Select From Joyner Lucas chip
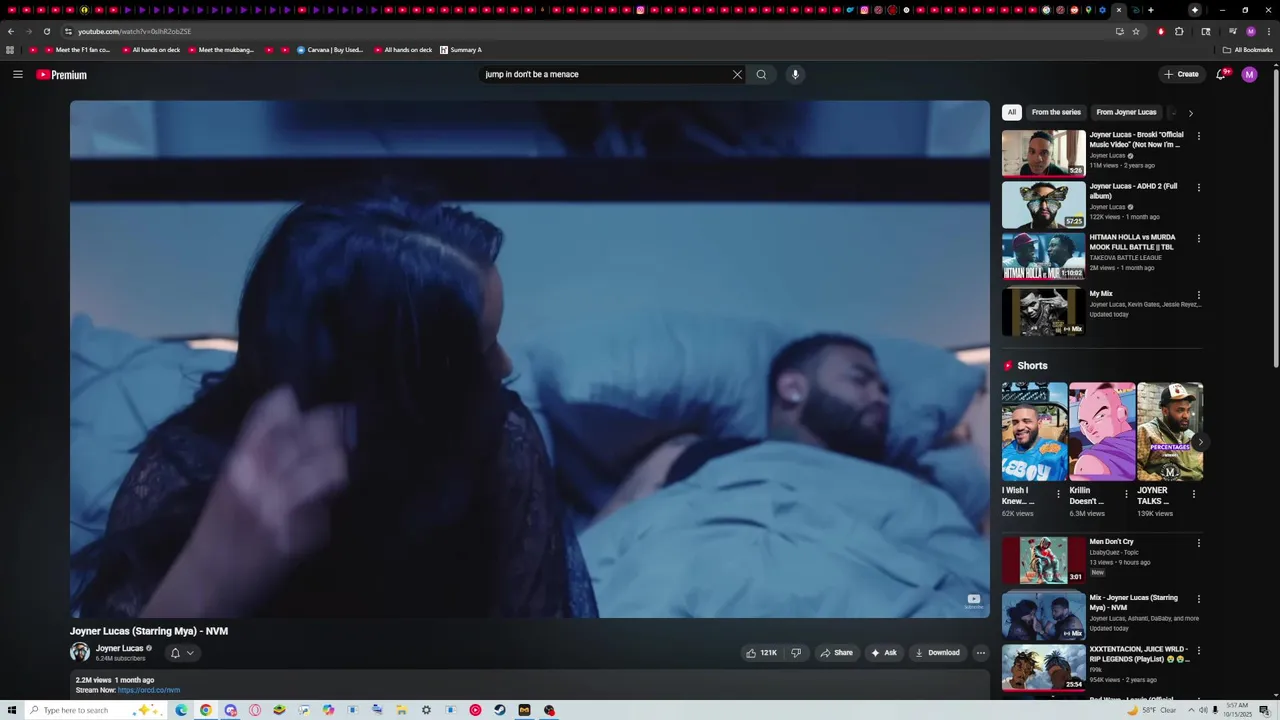 [x=1126, y=112]
